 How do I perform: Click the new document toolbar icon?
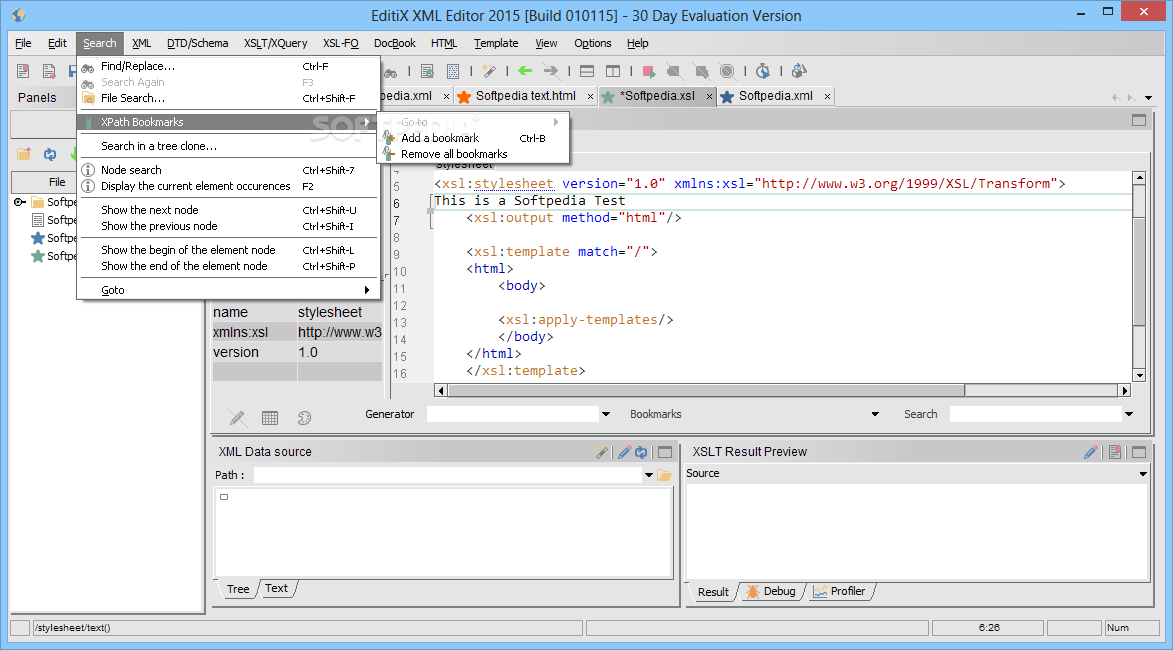point(23,71)
